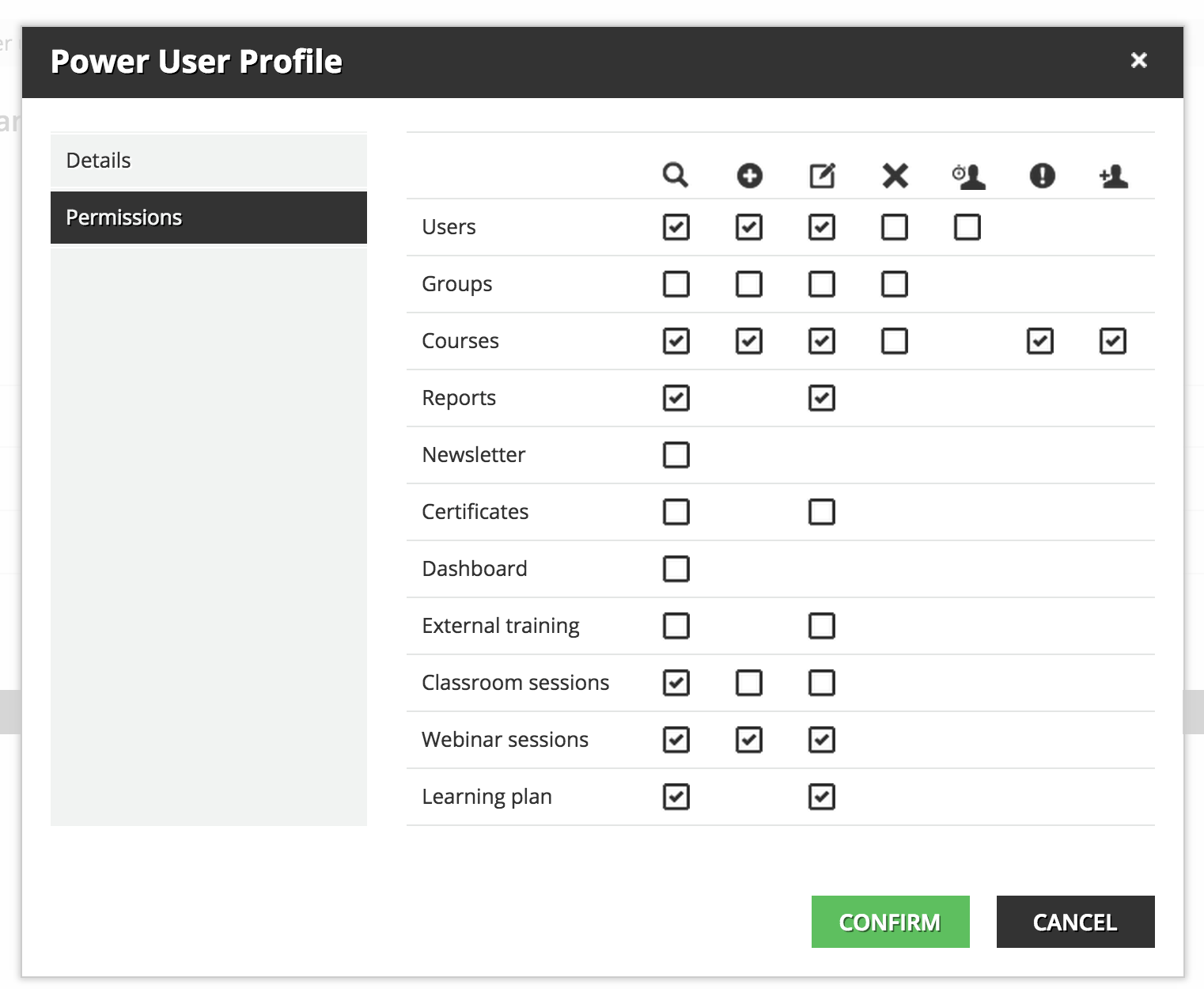Click the add (plus circle) column icon
1204x989 pixels.
coord(749,175)
